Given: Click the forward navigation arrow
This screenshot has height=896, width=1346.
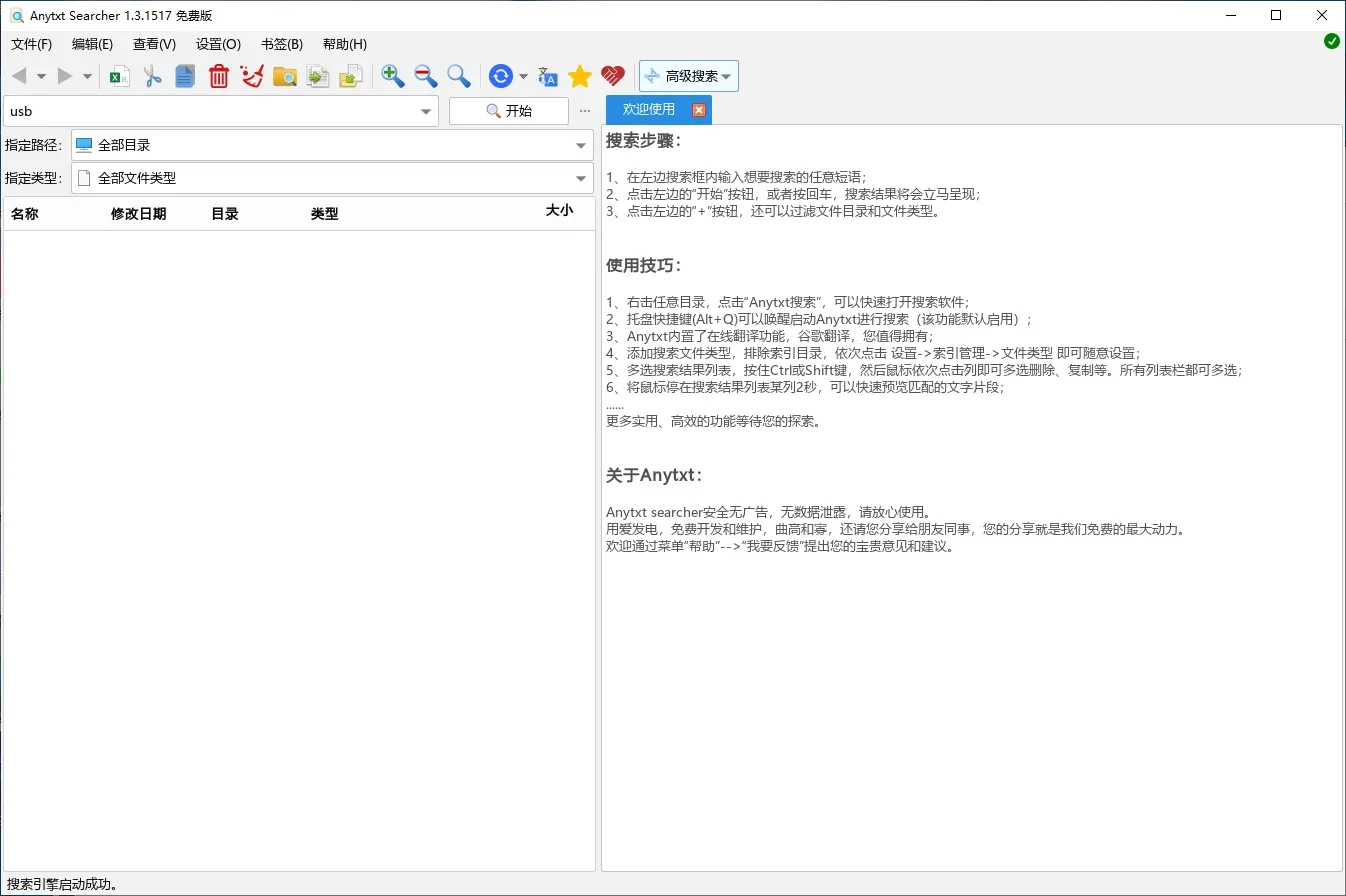Looking at the screenshot, I should pos(65,76).
